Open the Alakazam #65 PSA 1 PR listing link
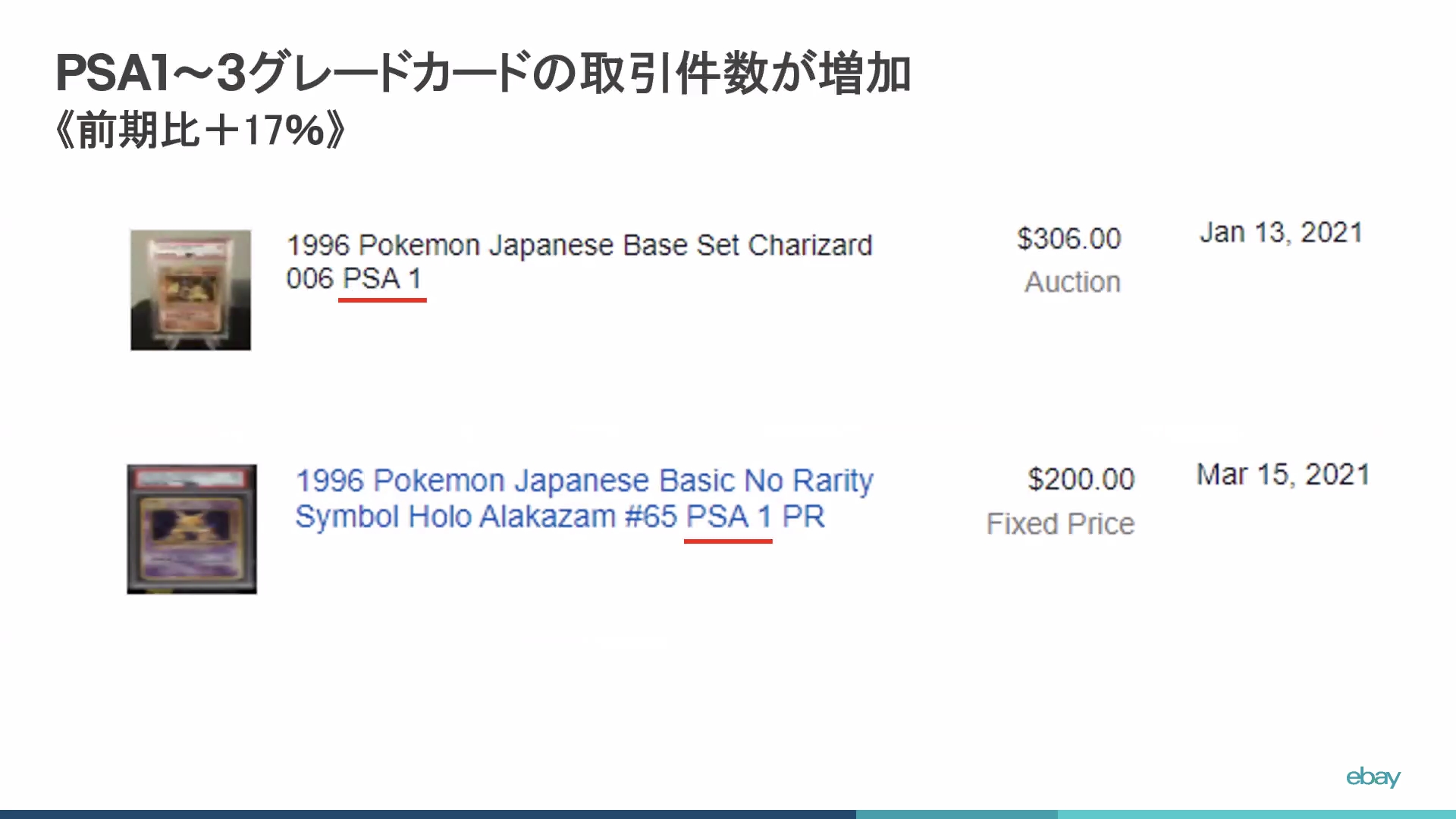The width and height of the screenshot is (1456, 819). click(x=584, y=498)
